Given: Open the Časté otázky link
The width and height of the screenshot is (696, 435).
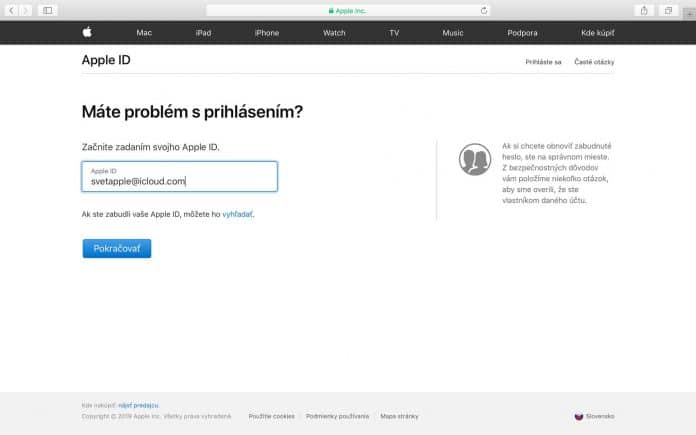Looking at the screenshot, I should point(594,62).
